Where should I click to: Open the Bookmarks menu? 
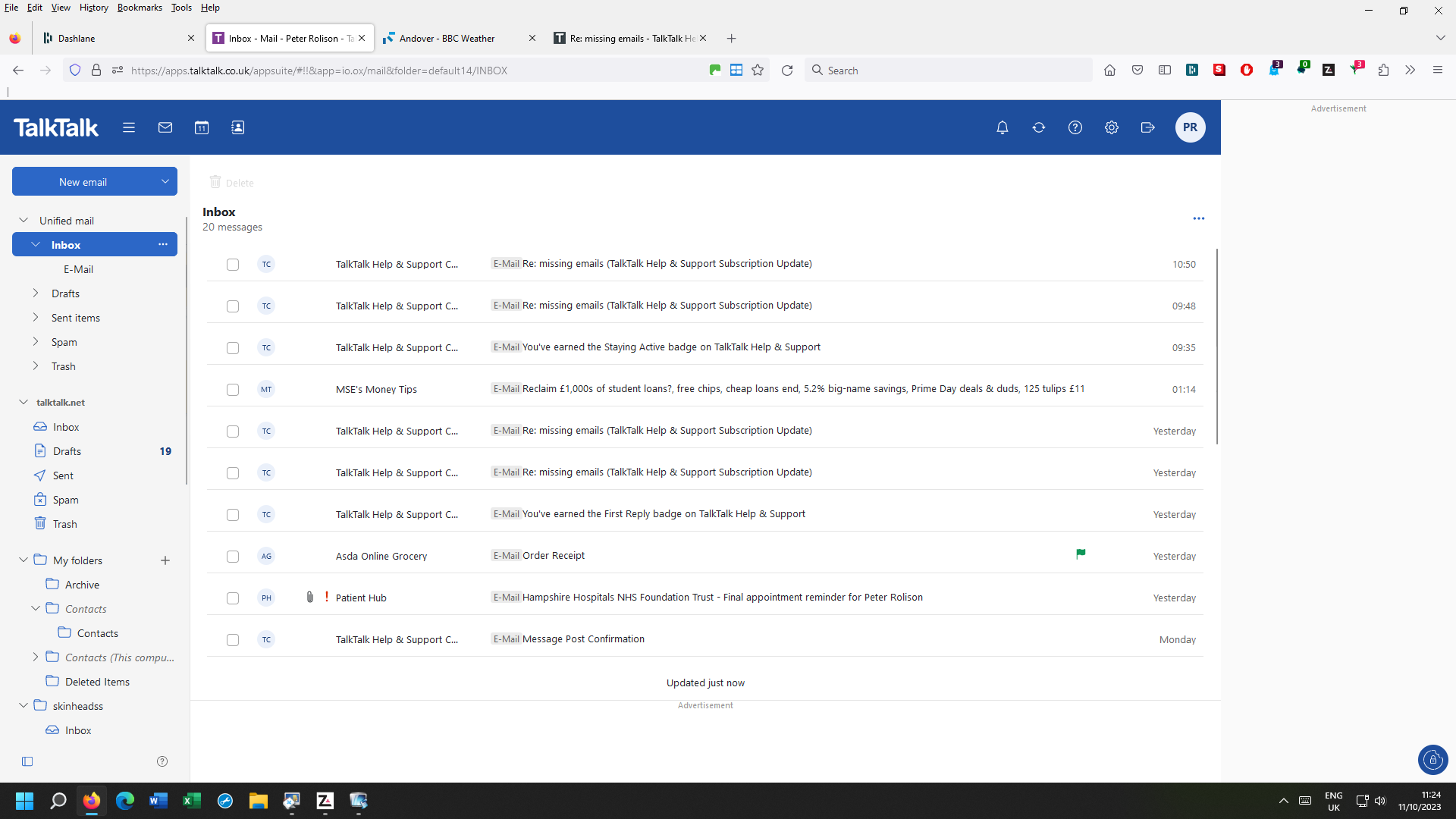click(x=140, y=8)
